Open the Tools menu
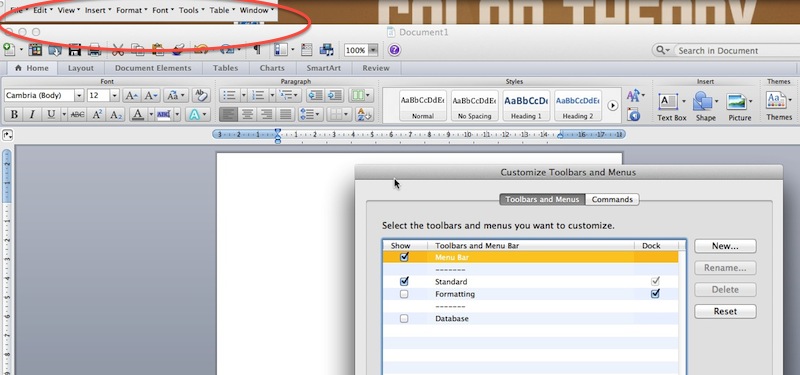Screen dimensions: 800x375 tap(191, 10)
